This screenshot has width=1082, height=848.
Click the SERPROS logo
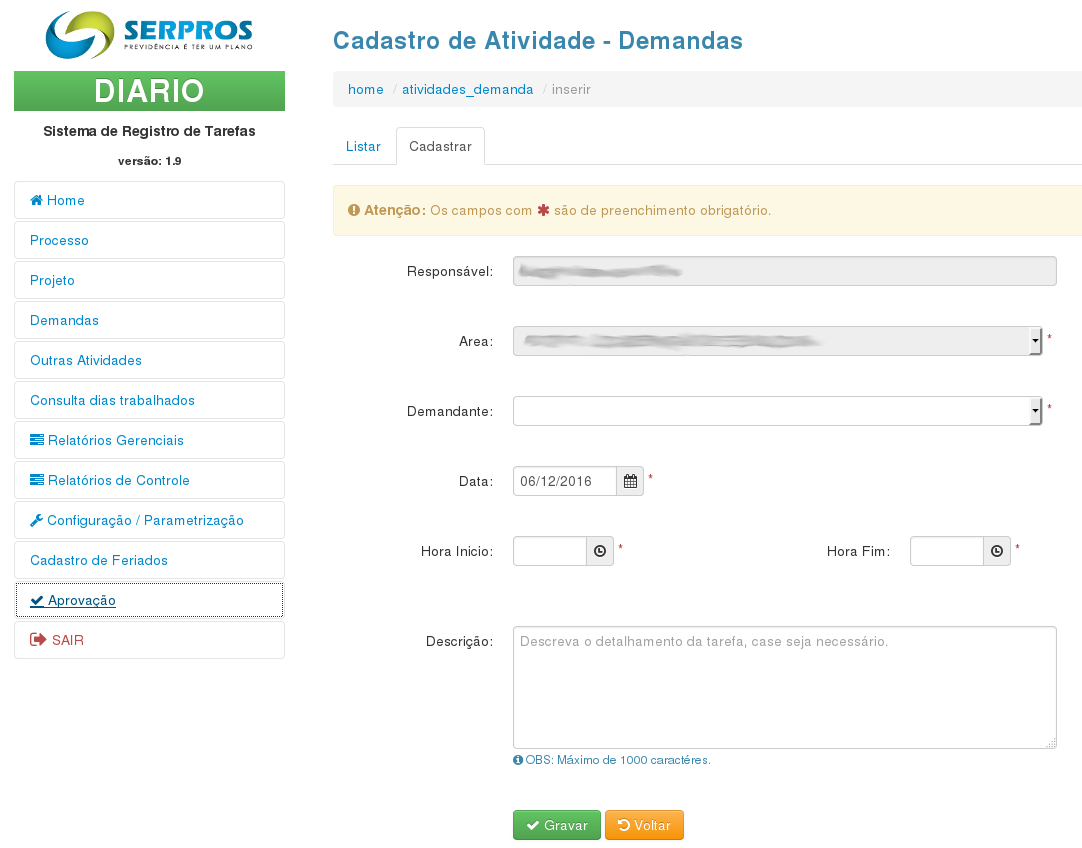click(149, 35)
